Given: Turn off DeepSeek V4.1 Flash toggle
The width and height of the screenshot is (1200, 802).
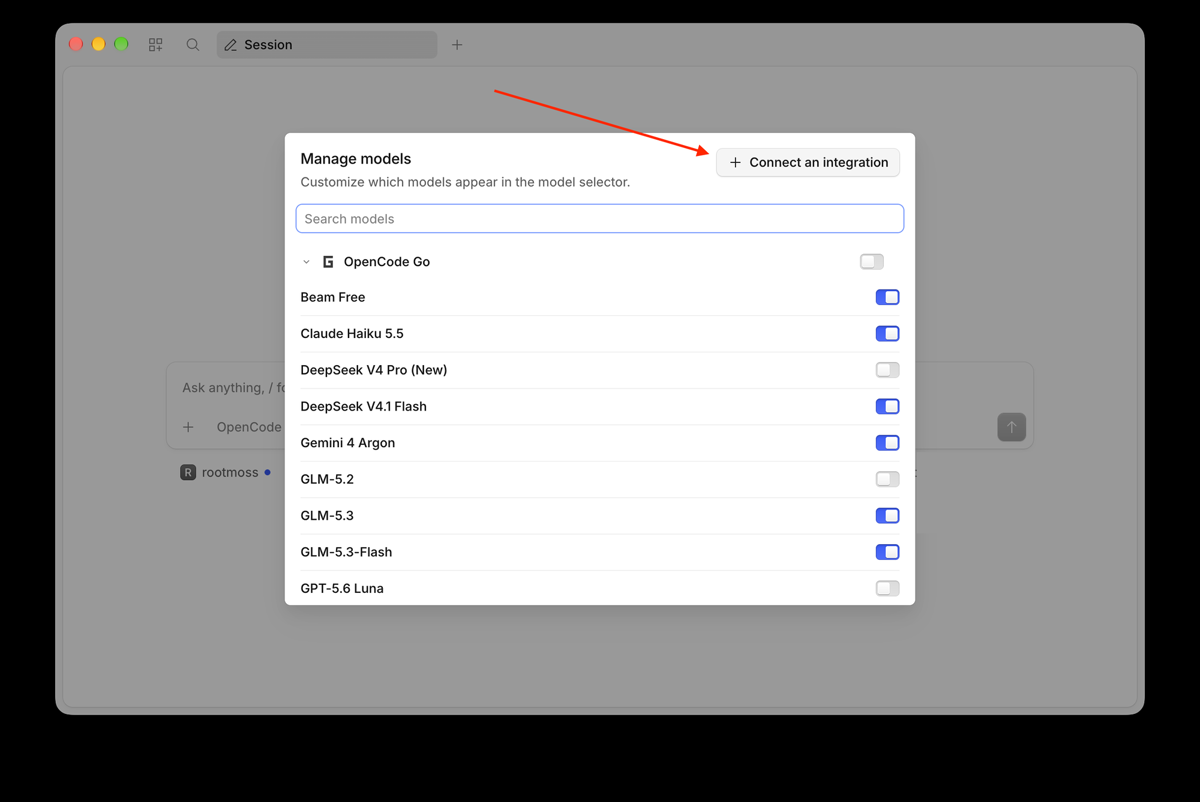Looking at the screenshot, I should (887, 406).
